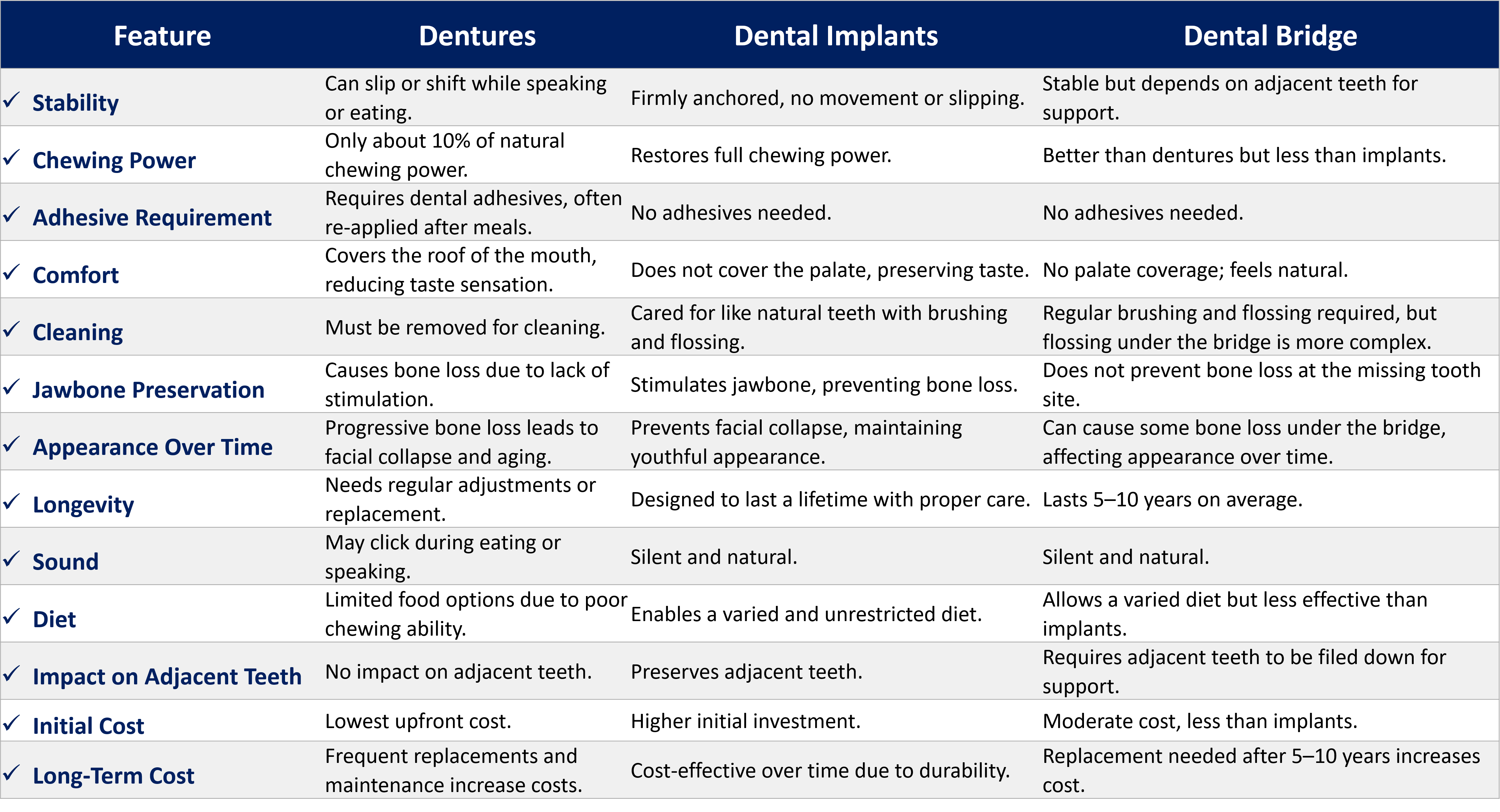The width and height of the screenshot is (1500, 812).
Task: Click the checkmark next to Longevity
Action: (x=12, y=502)
